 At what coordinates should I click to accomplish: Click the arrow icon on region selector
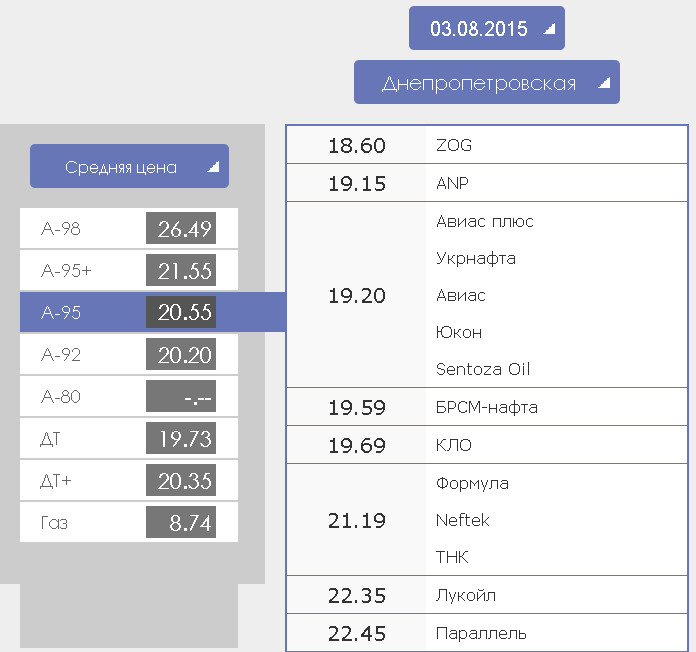point(604,83)
